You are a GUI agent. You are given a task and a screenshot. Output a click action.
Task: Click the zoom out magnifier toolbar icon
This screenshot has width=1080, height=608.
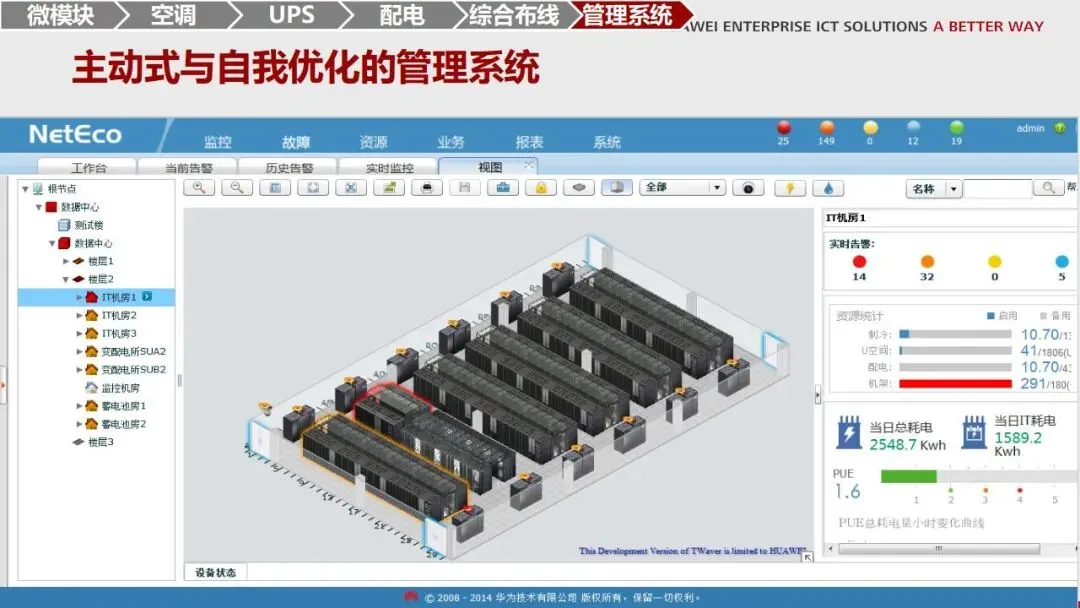237,188
